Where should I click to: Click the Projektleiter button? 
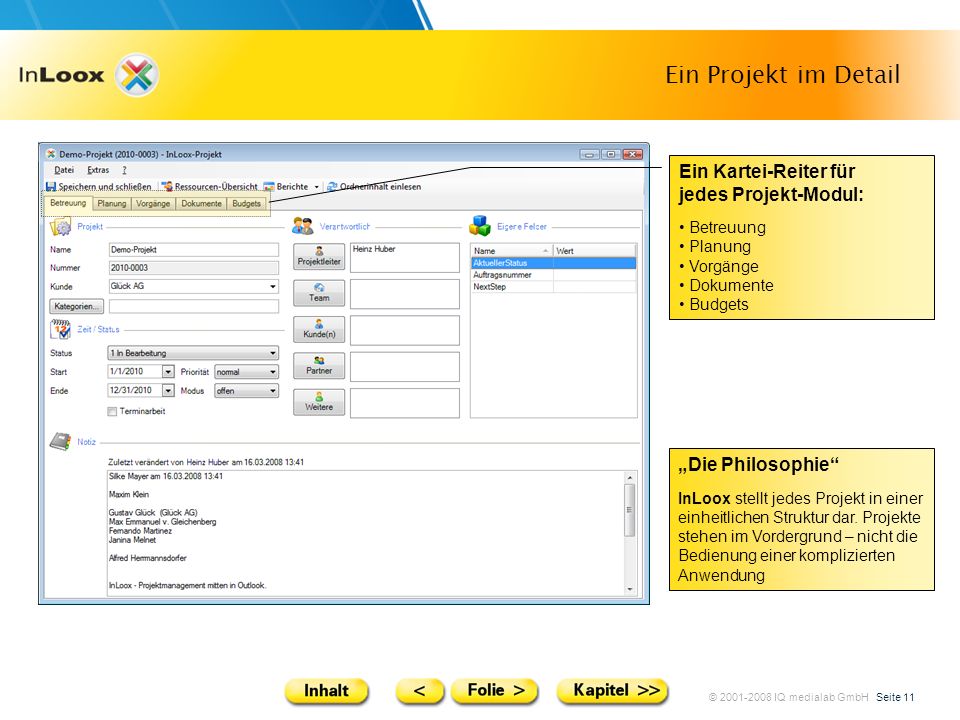319,257
